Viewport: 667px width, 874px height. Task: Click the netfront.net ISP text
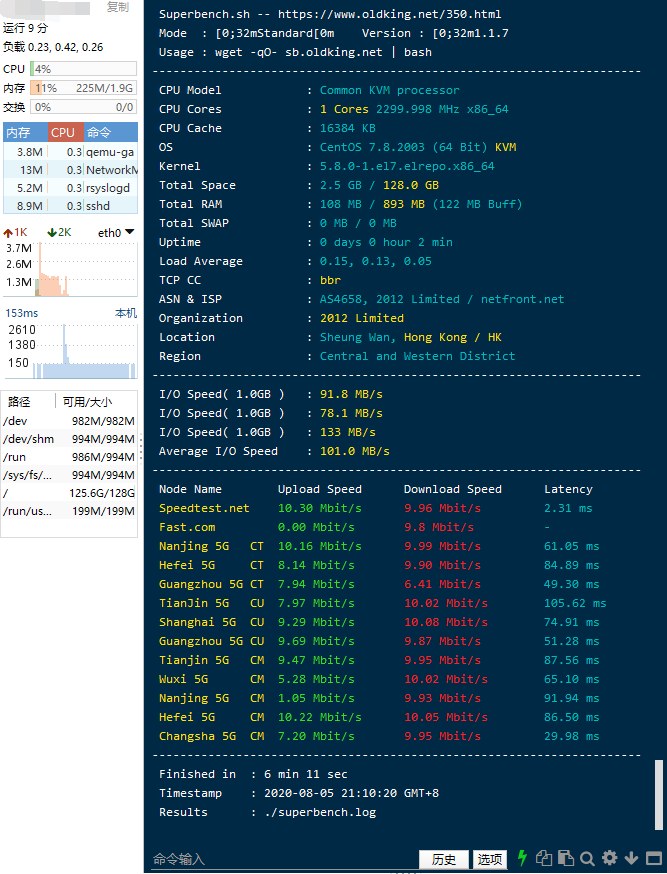[523, 299]
